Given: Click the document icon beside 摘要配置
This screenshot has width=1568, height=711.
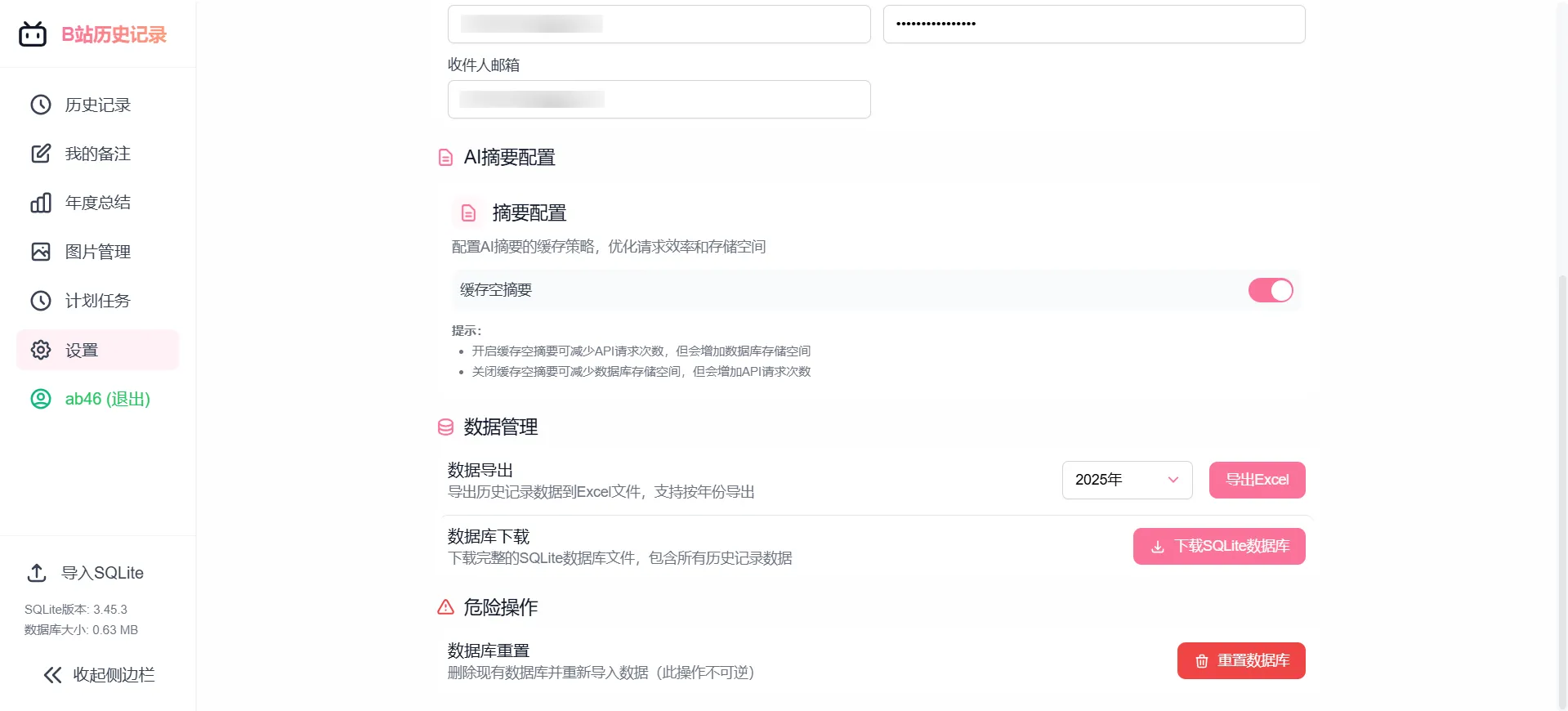Looking at the screenshot, I should [468, 213].
